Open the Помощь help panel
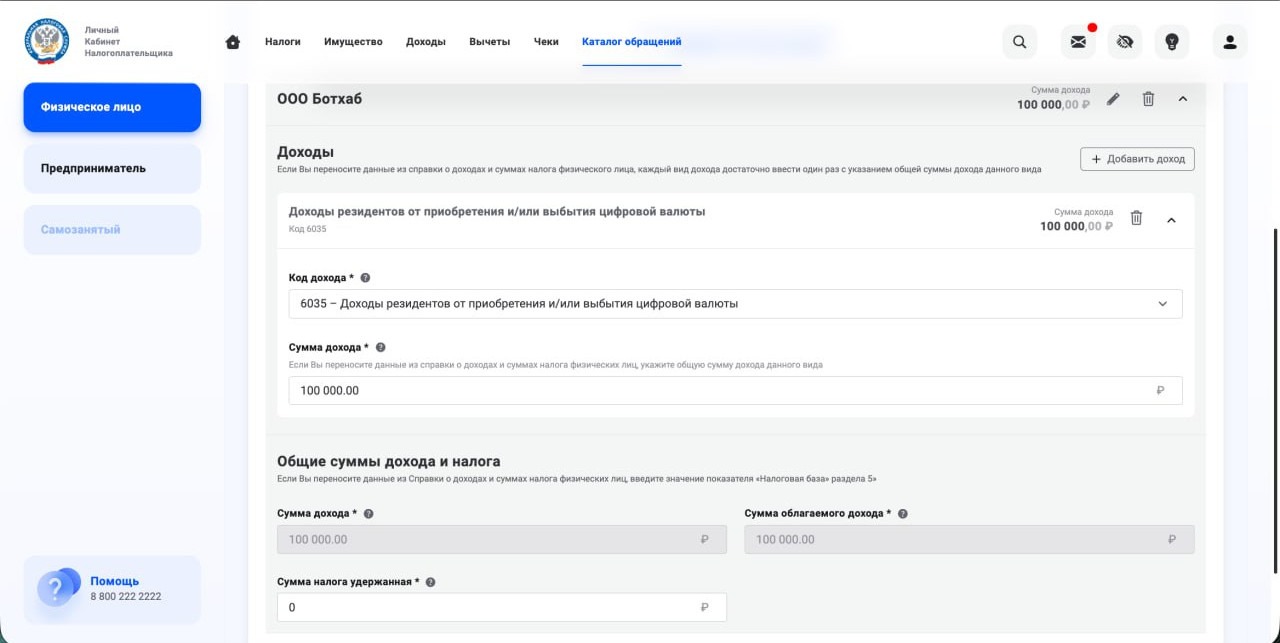1280x643 pixels. [x=112, y=589]
